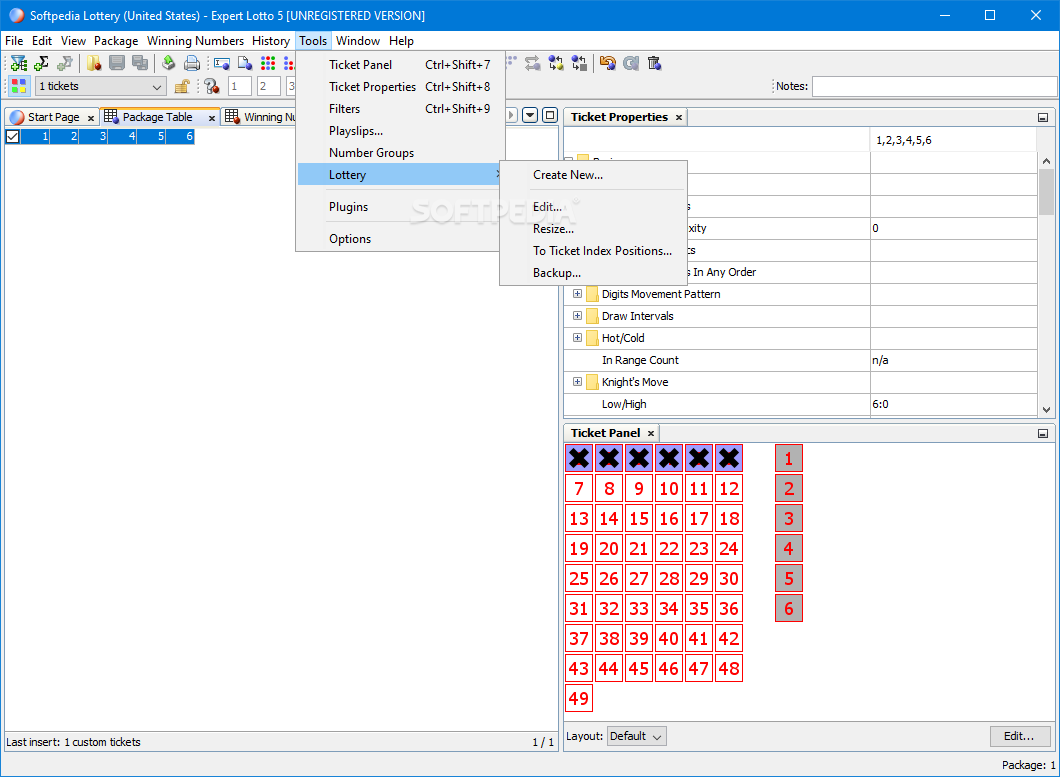Click the grey swap arrows toolbar icon

tap(533, 64)
